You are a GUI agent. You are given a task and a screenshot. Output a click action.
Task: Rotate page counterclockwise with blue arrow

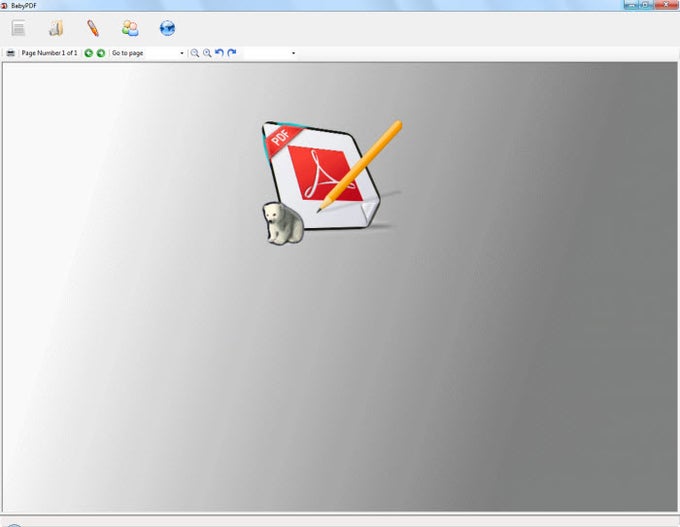click(x=219, y=52)
